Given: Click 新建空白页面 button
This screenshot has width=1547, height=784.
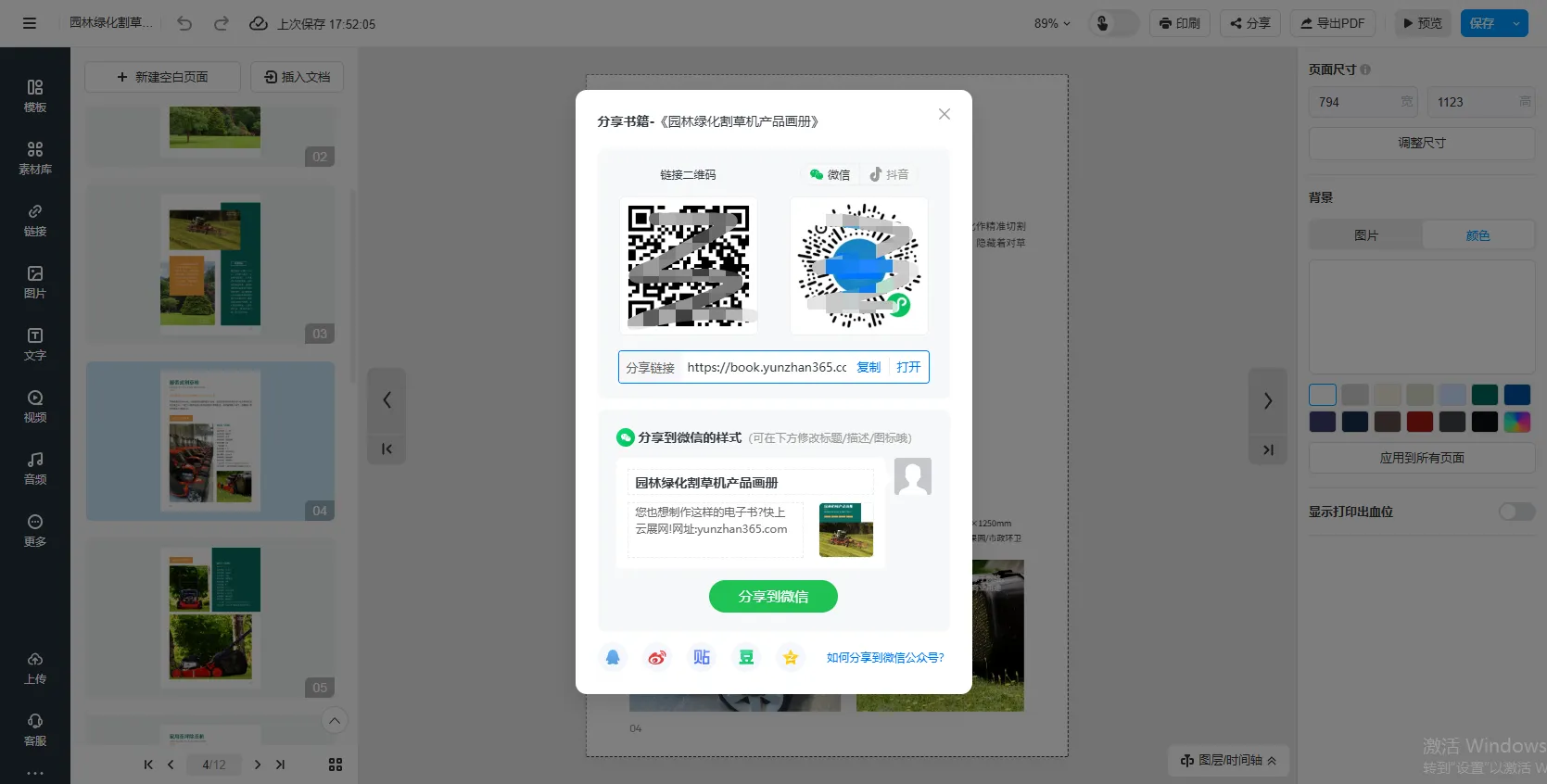Looking at the screenshot, I should tap(162, 77).
